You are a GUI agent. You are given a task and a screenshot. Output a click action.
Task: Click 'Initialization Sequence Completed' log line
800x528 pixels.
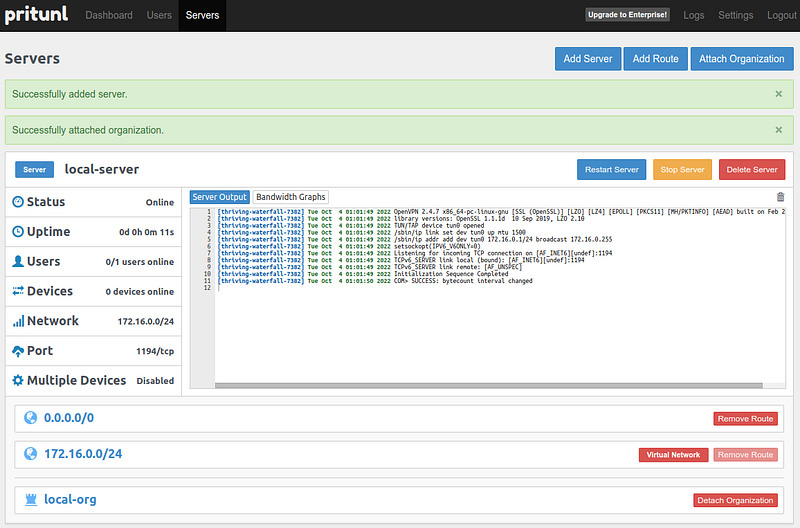click(x=451, y=274)
